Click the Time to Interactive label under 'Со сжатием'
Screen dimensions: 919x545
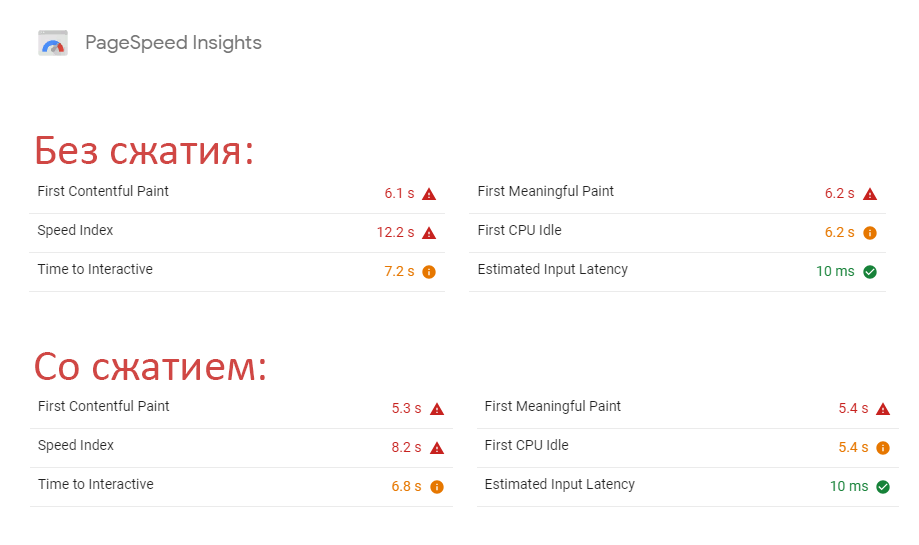(x=96, y=484)
